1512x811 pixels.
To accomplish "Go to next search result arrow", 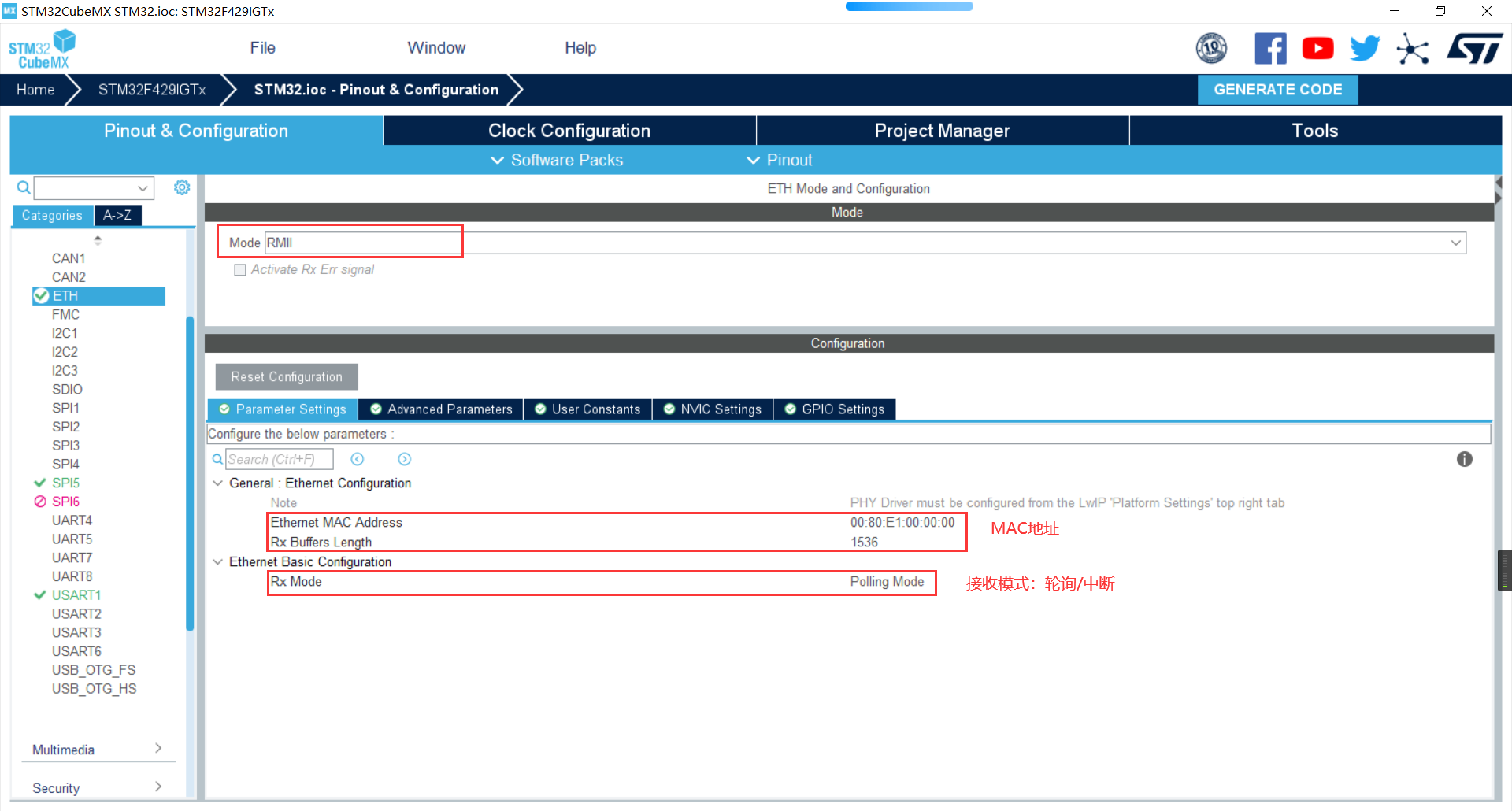I will [405, 459].
